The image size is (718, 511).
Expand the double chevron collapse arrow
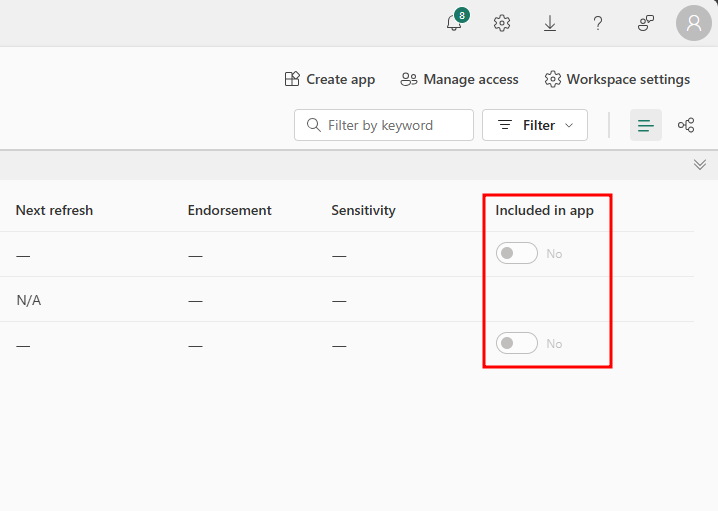(700, 164)
